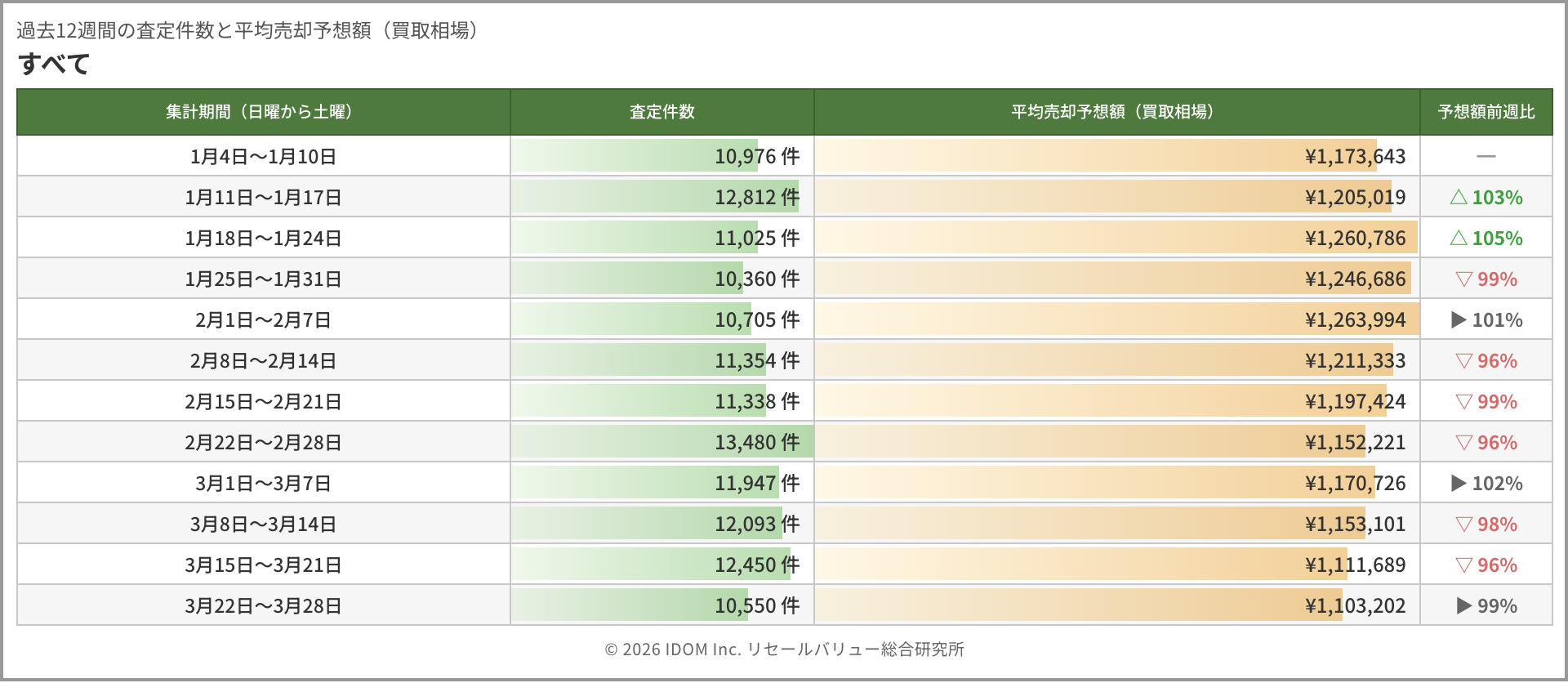The image size is (1568, 683).
Task: Click the black right triangle beside 102%
Action: (1459, 483)
